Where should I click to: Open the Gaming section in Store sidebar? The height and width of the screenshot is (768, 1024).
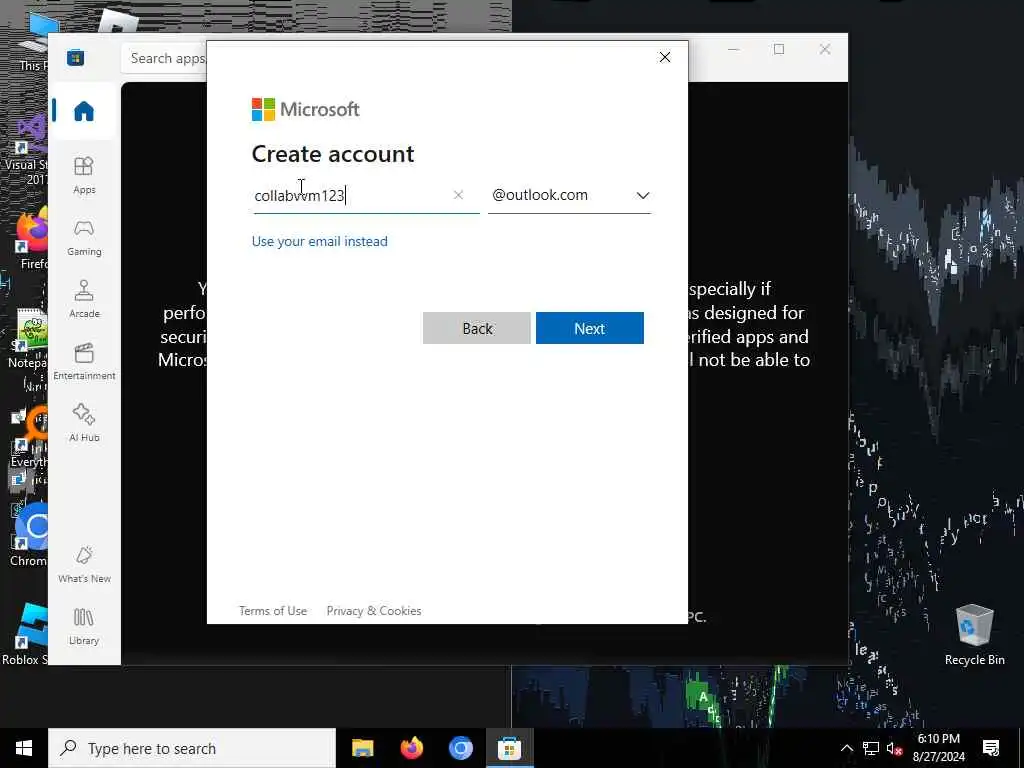(84, 238)
